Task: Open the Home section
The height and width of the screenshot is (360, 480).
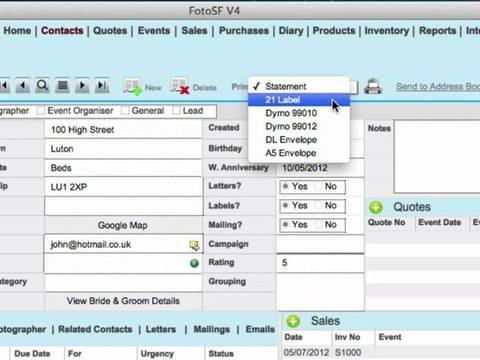Action: (x=17, y=31)
